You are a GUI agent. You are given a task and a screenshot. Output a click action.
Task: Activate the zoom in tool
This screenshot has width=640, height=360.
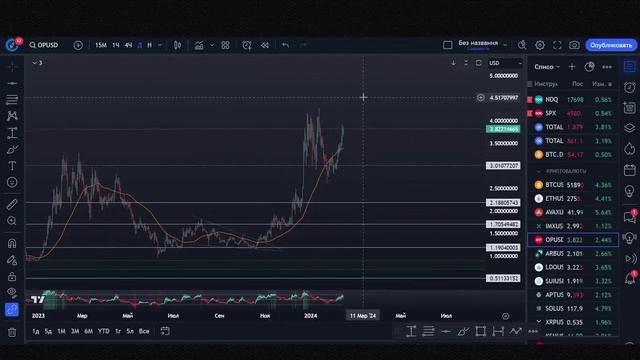point(12,221)
